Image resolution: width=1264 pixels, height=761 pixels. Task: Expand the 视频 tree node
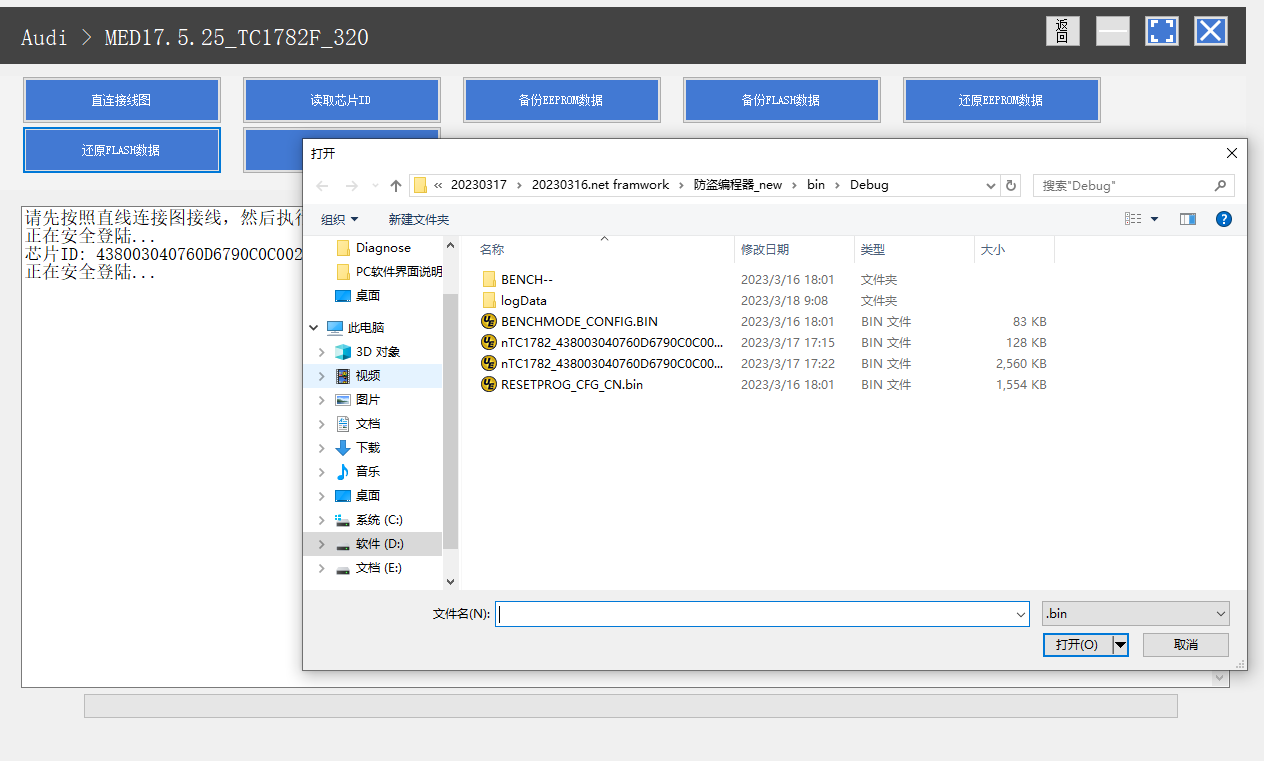[x=321, y=376]
